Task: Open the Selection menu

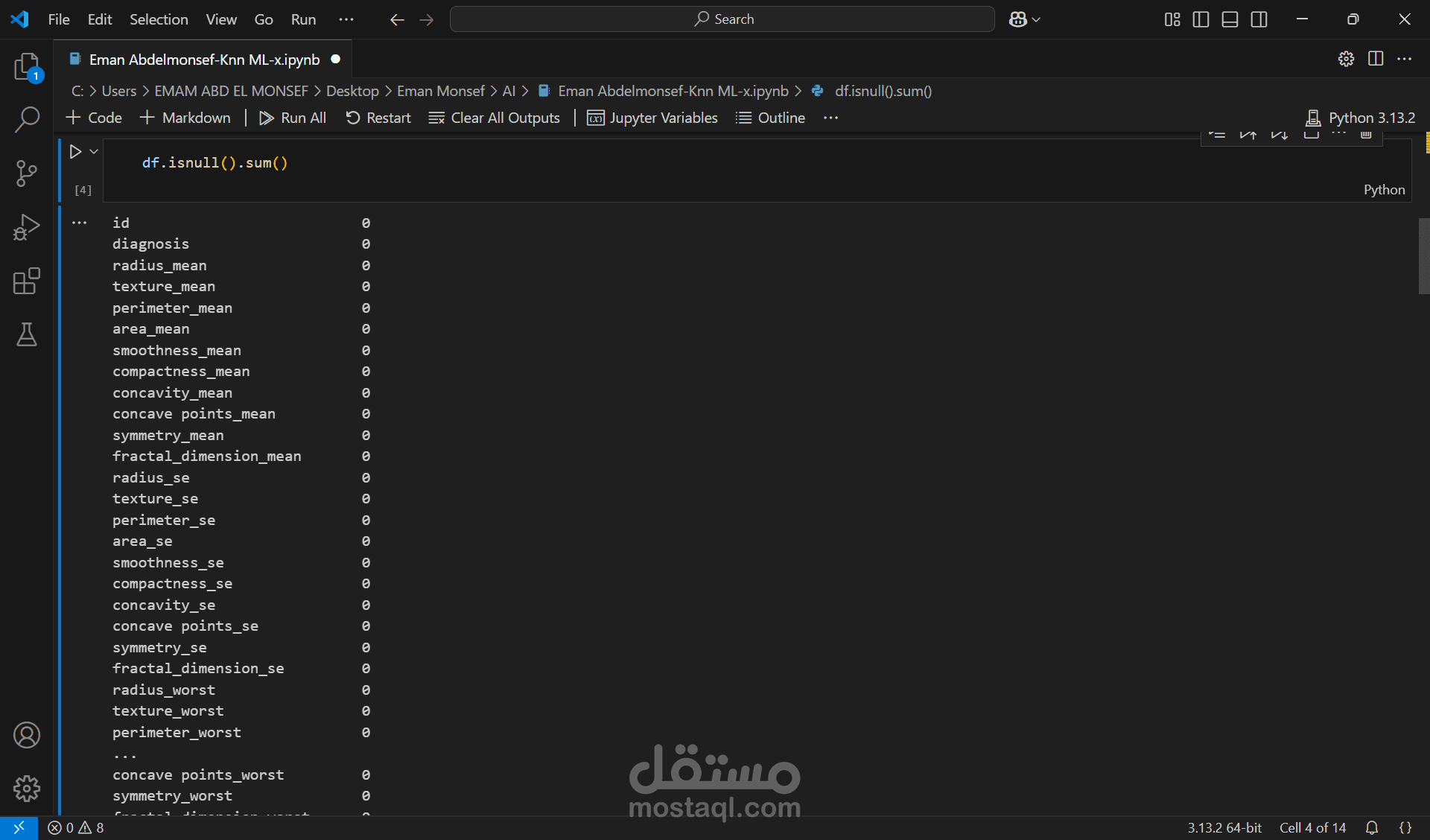Action: pos(159,19)
